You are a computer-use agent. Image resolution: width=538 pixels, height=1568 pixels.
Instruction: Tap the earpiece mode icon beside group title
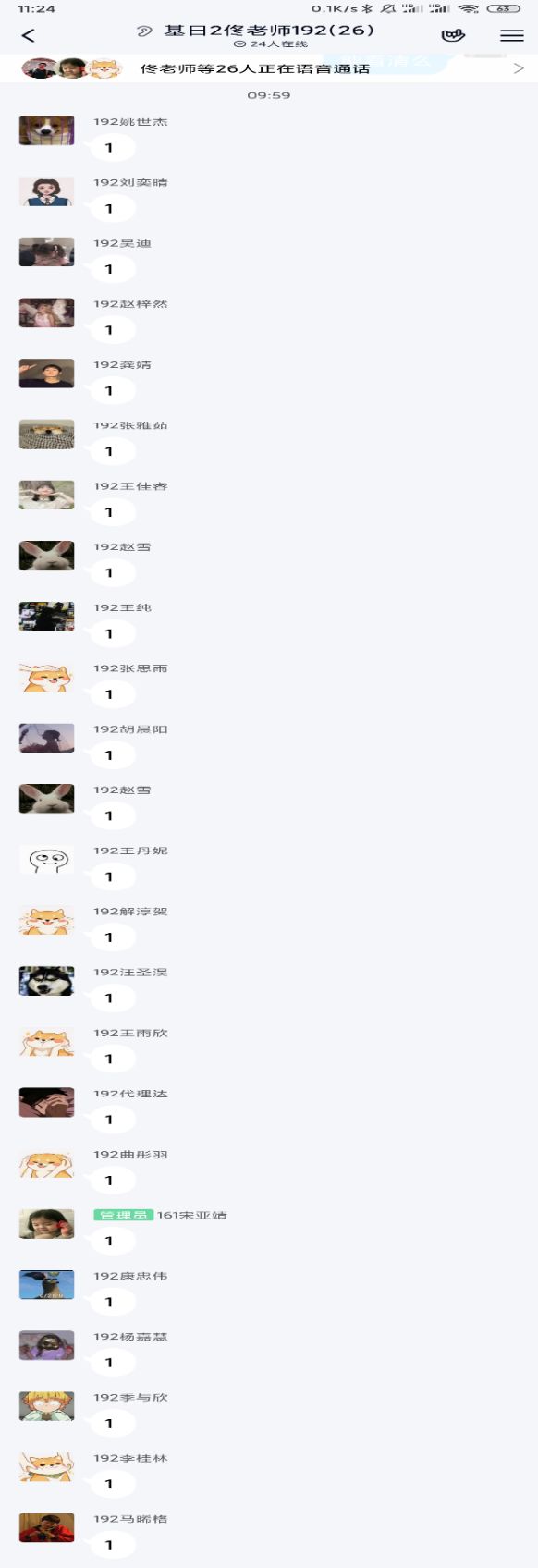pos(144,31)
